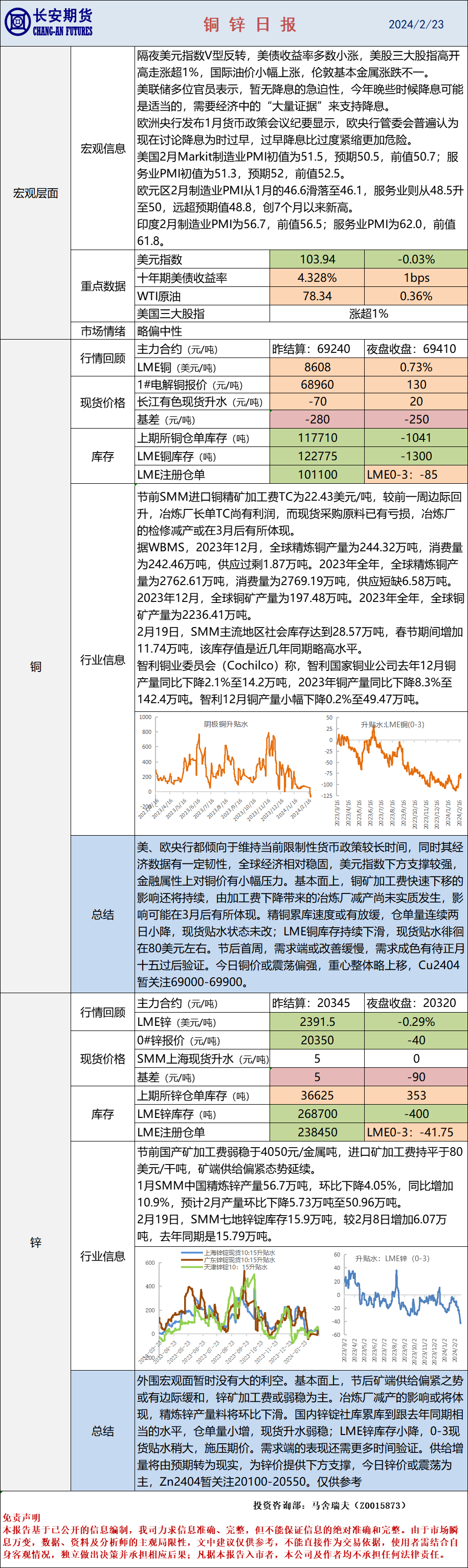Screen dimensions: 468x1568
Task: Click the copper LME注册仓单 value 101100
Action: click(x=317, y=474)
